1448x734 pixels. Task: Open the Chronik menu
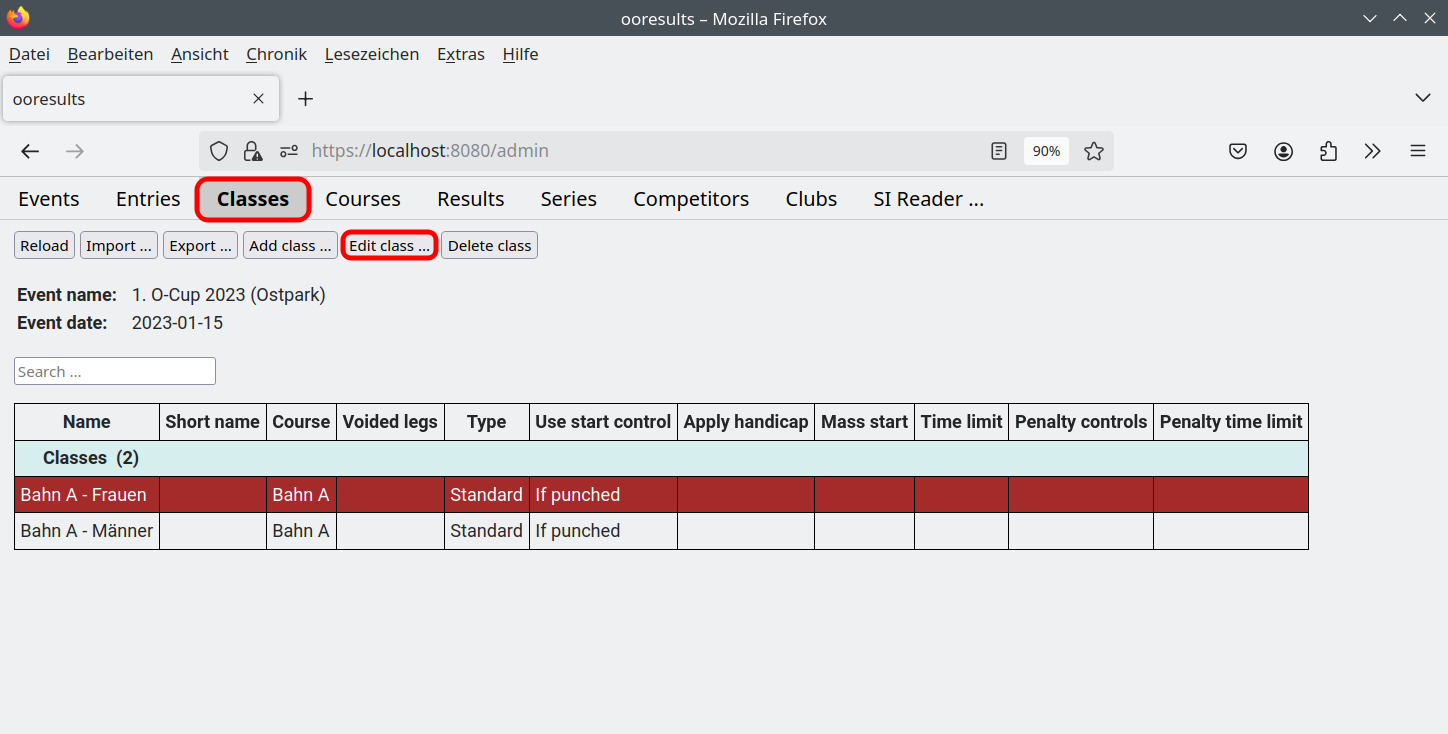click(277, 54)
